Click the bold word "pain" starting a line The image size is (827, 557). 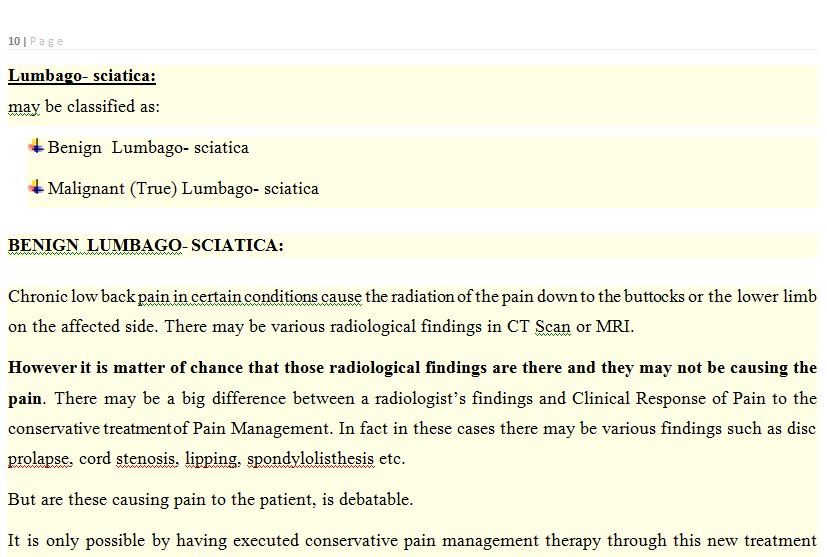coord(25,398)
